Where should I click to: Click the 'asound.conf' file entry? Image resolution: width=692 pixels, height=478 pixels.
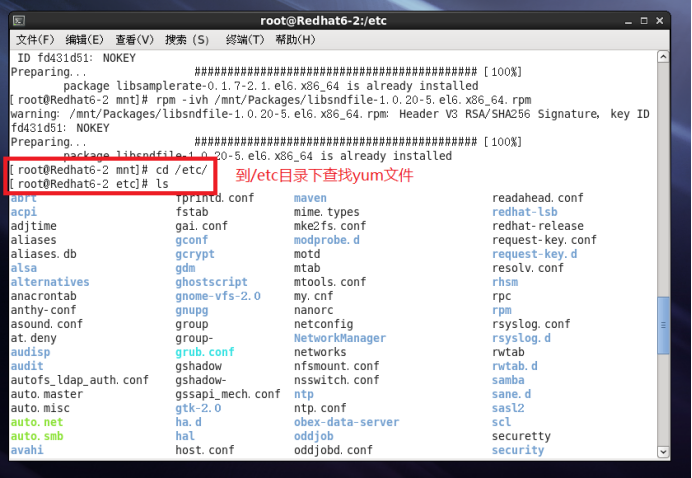coord(47,324)
